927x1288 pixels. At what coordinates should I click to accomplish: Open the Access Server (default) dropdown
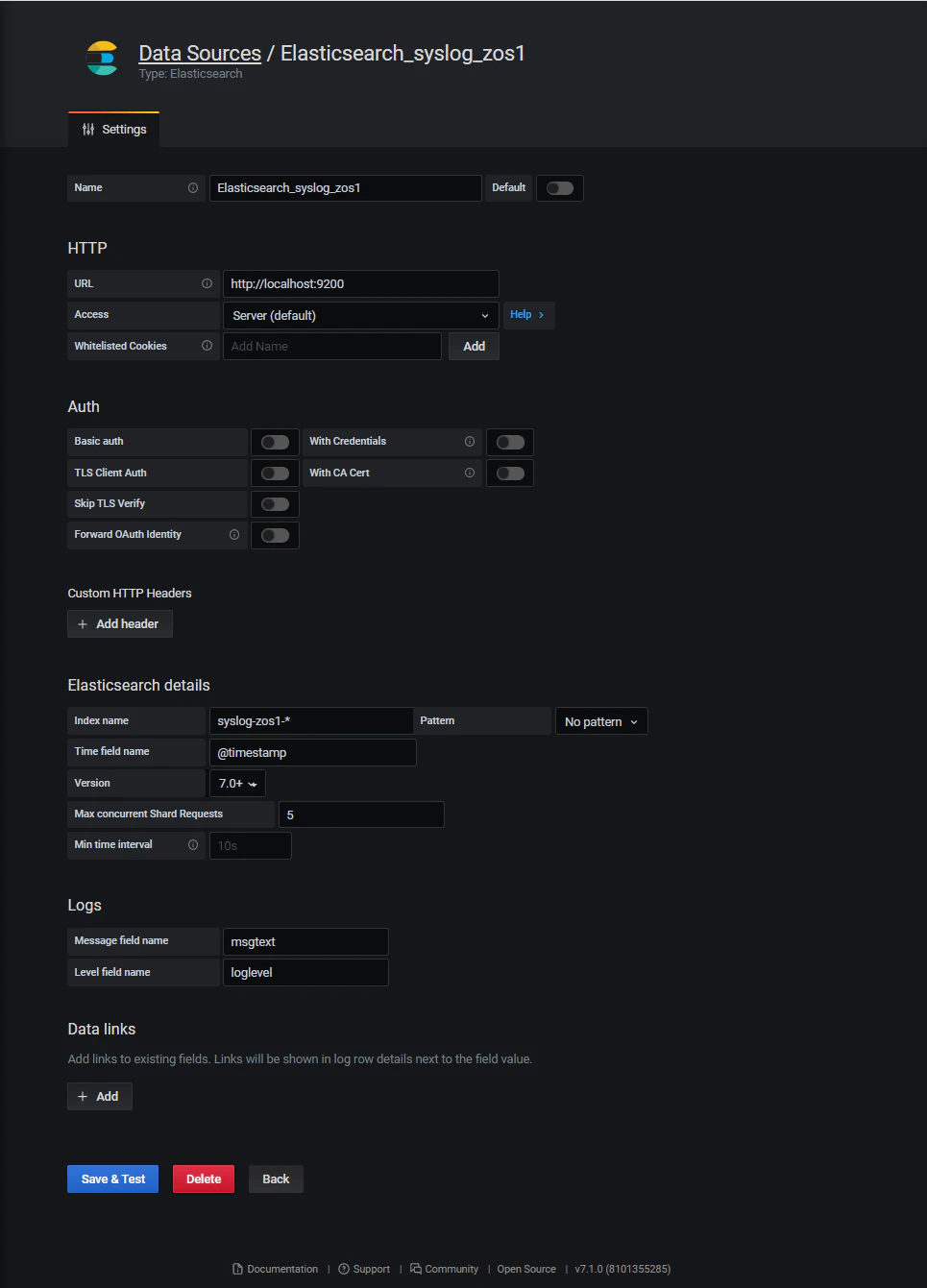(x=361, y=315)
